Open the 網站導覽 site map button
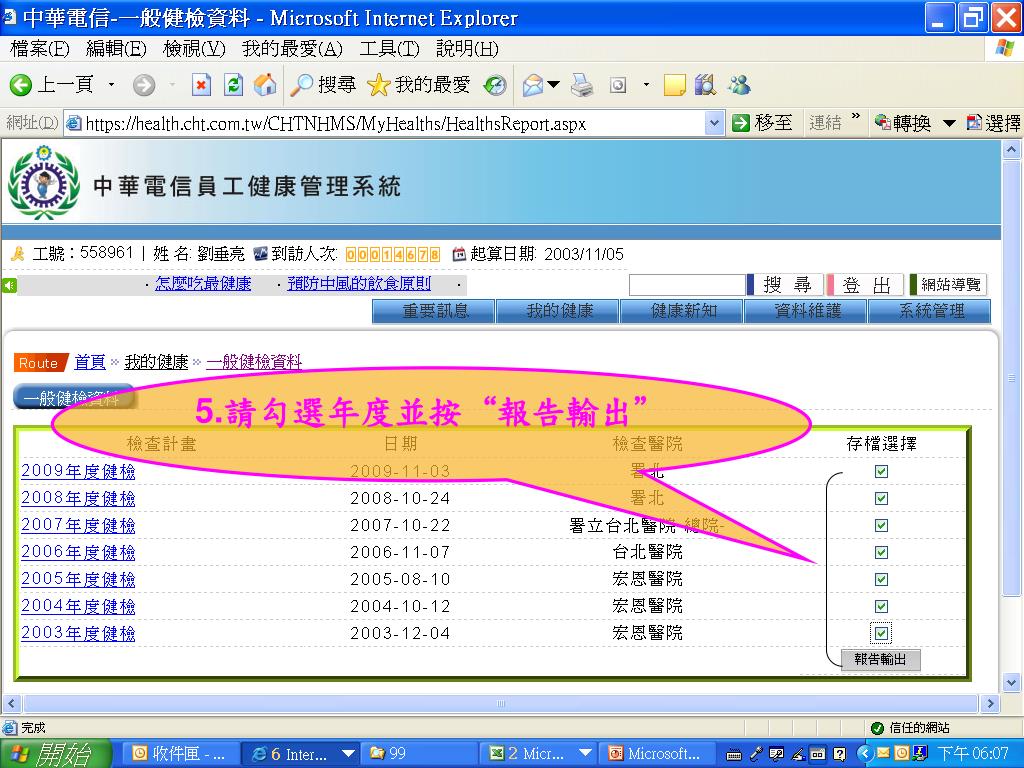Image resolution: width=1024 pixels, height=768 pixels. coord(949,285)
